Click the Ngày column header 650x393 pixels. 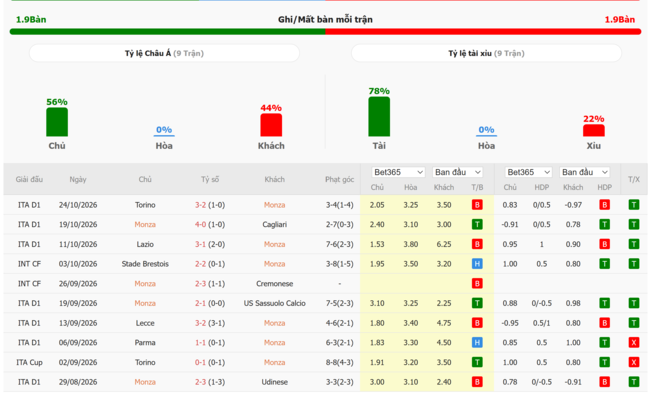click(78, 180)
